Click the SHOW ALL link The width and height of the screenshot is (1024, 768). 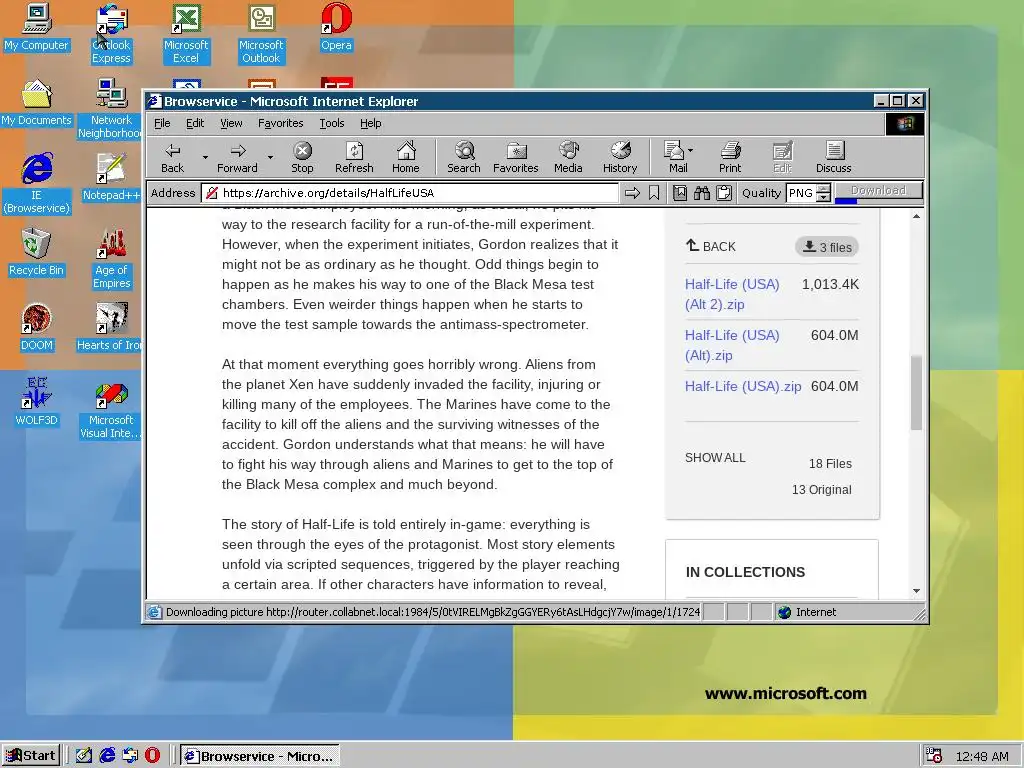tap(715, 458)
